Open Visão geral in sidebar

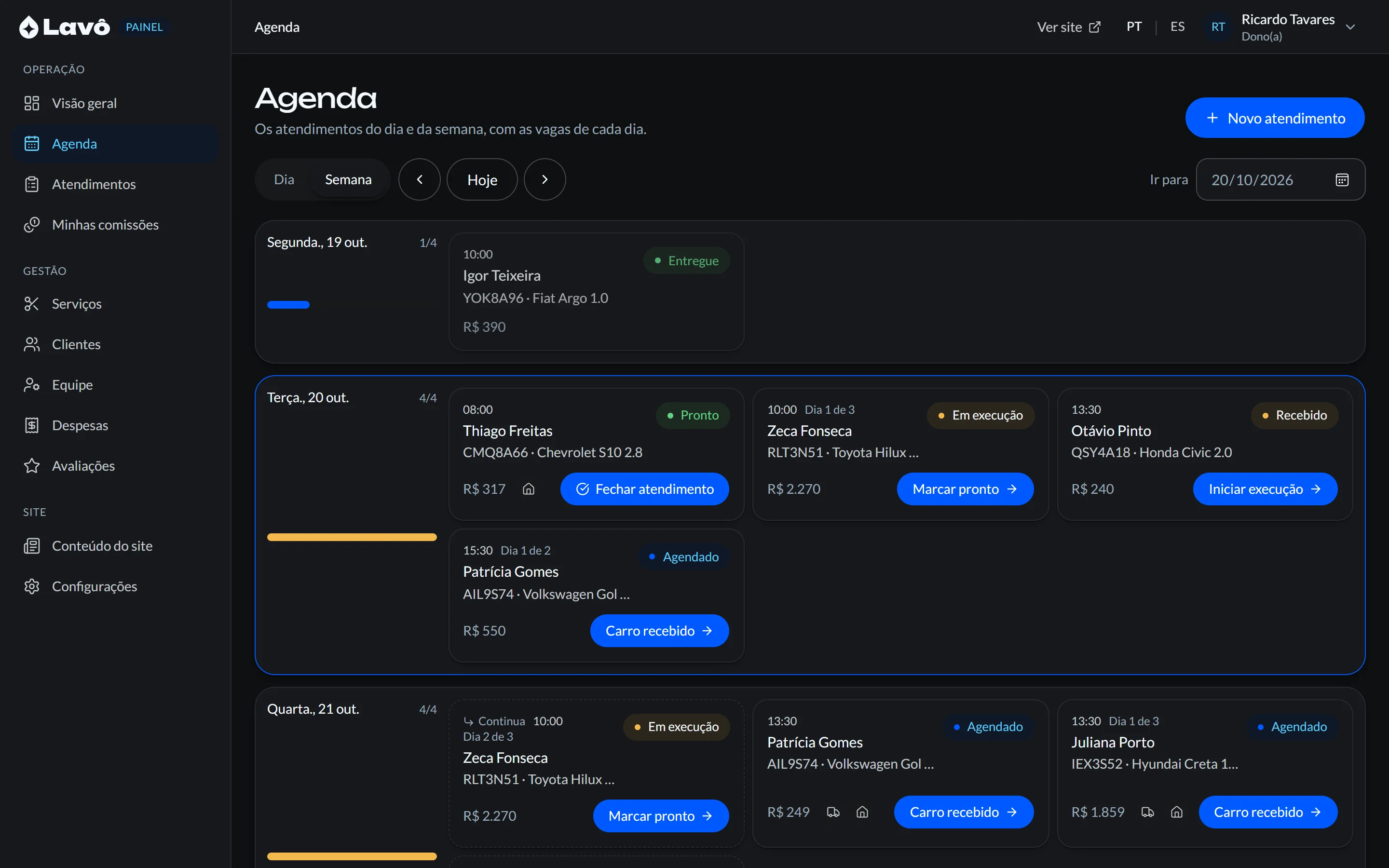115,103
